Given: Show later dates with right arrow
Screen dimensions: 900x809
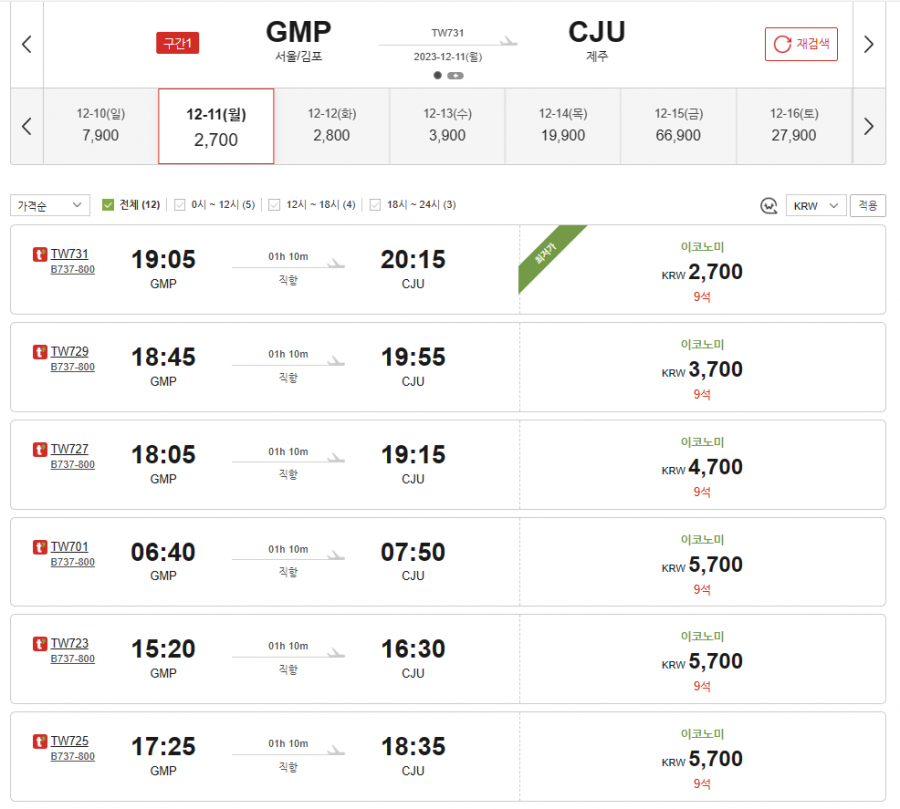Looking at the screenshot, I should pos(868,126).
